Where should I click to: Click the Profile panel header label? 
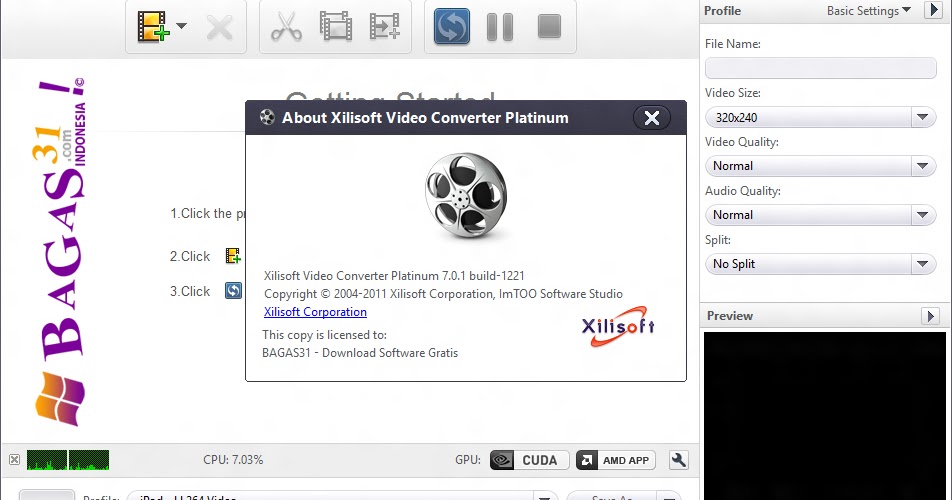[x=722, y=10]
